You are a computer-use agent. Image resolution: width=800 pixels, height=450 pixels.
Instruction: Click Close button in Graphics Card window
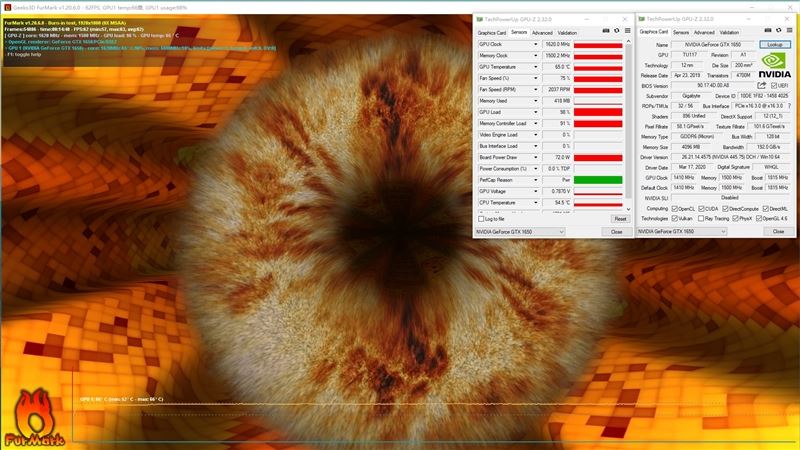click(x=778, y=232)
